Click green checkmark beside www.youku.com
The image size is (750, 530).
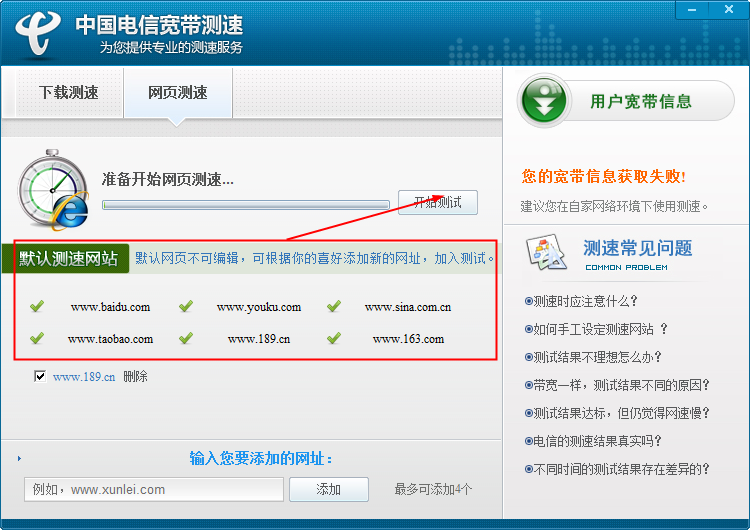186,306
